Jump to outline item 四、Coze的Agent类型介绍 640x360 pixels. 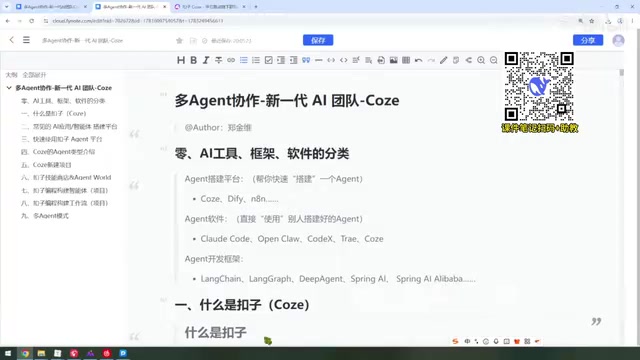[x=58, y=152]
